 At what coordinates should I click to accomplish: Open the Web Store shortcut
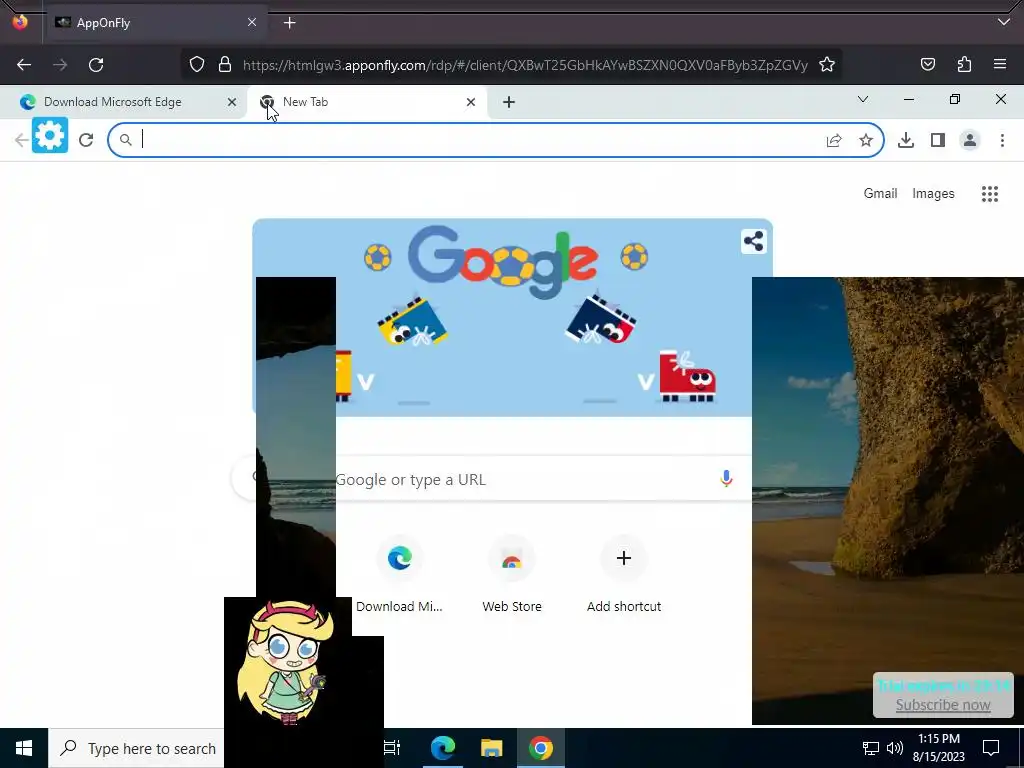512,574
